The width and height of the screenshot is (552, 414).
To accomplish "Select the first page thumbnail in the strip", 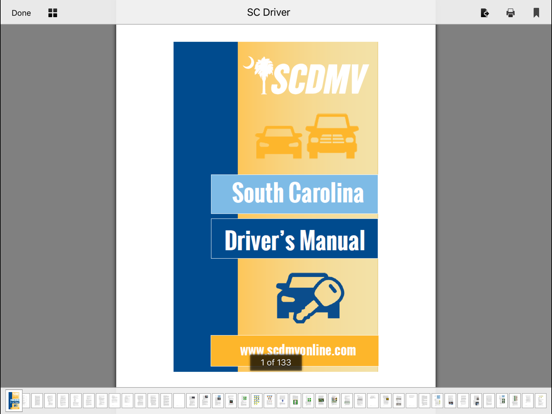I will coord(14,400).
